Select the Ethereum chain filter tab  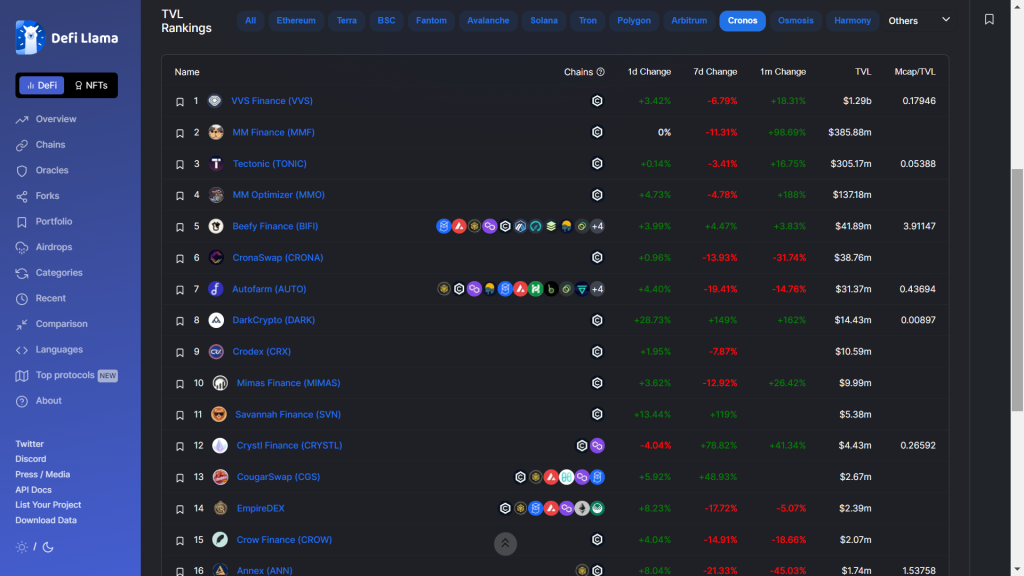point(296,20)
